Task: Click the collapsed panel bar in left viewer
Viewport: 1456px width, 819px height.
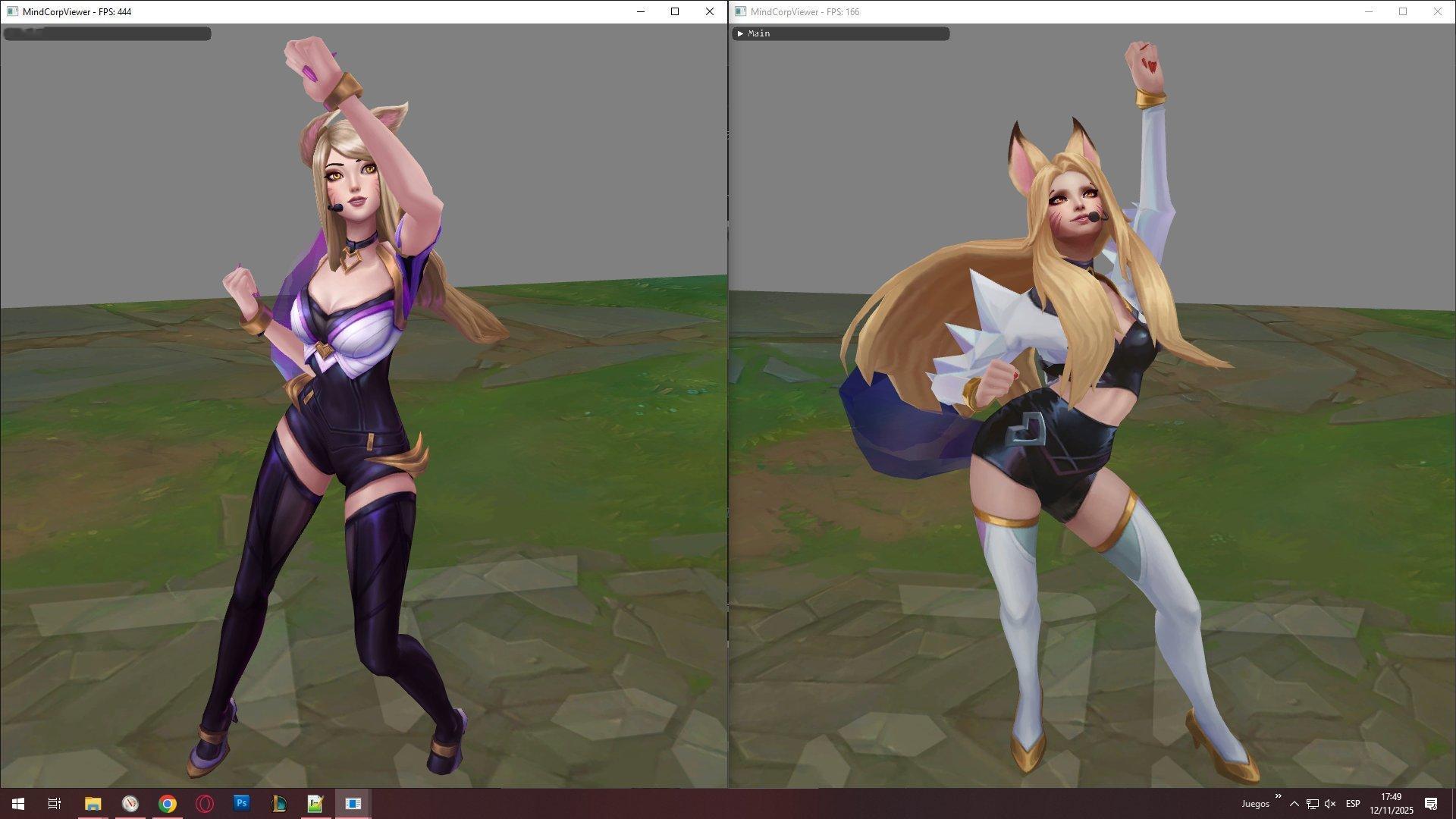Action: [107, 33]
